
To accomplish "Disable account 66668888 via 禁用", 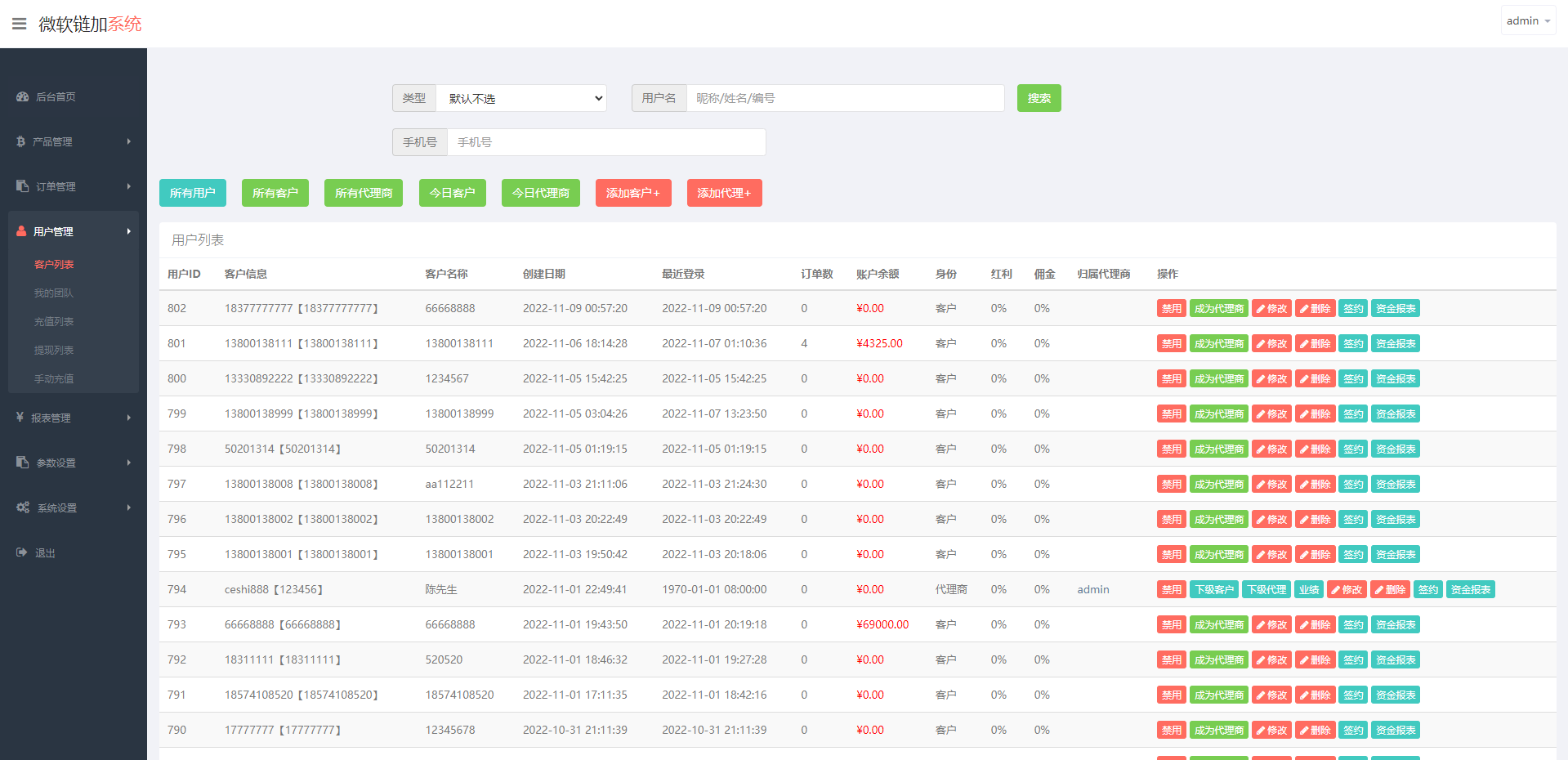I will coord(1171,624).
